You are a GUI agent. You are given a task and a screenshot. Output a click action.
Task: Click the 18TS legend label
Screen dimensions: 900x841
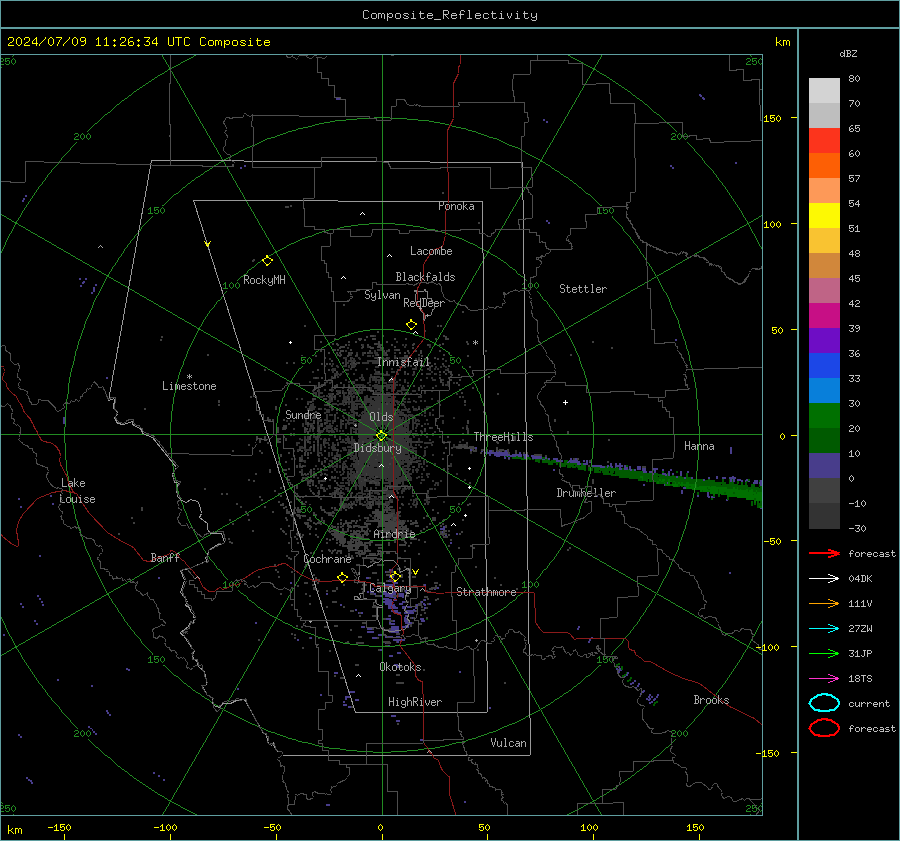coord(860,679)
